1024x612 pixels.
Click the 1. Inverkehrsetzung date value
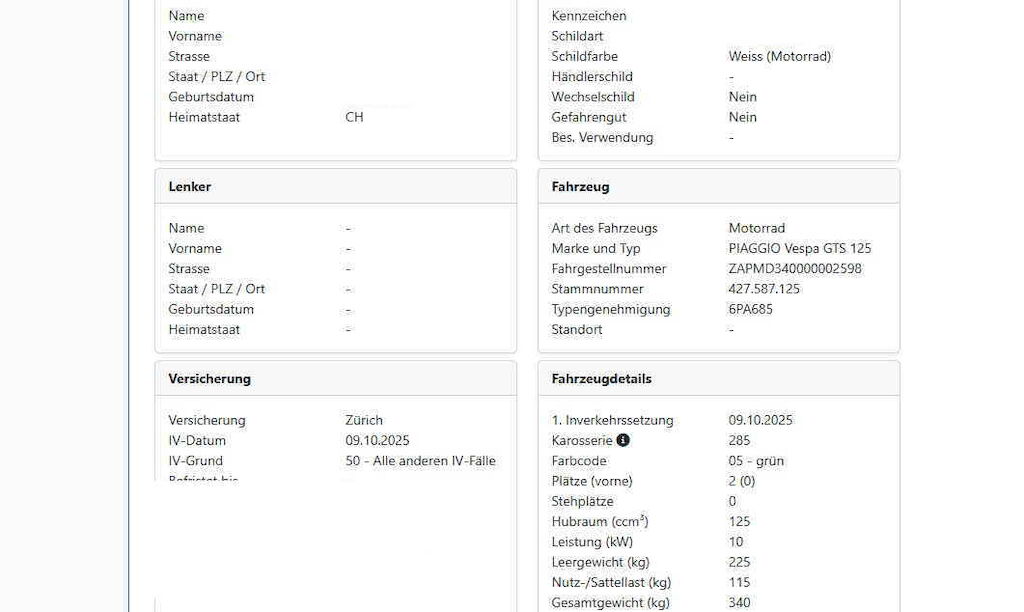[x=760, y=420]
